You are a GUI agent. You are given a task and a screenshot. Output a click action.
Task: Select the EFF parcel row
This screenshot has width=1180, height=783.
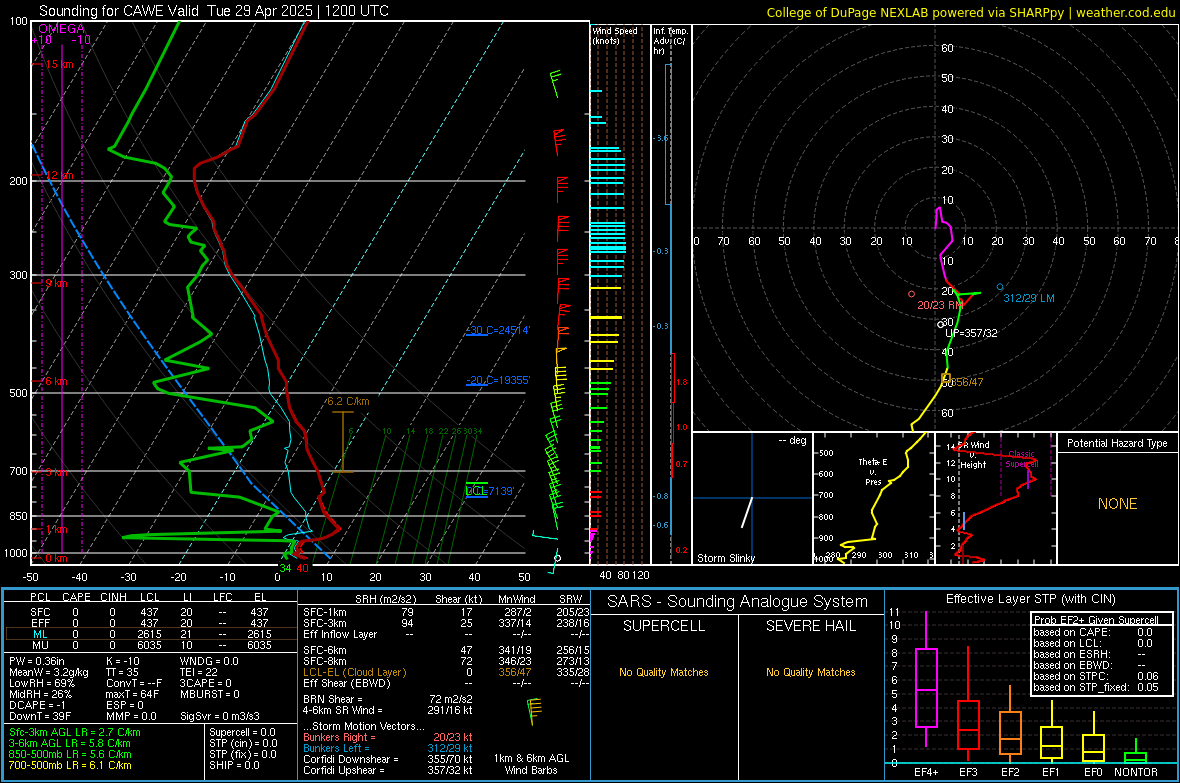pyautogui.click(x=151, y=623)
